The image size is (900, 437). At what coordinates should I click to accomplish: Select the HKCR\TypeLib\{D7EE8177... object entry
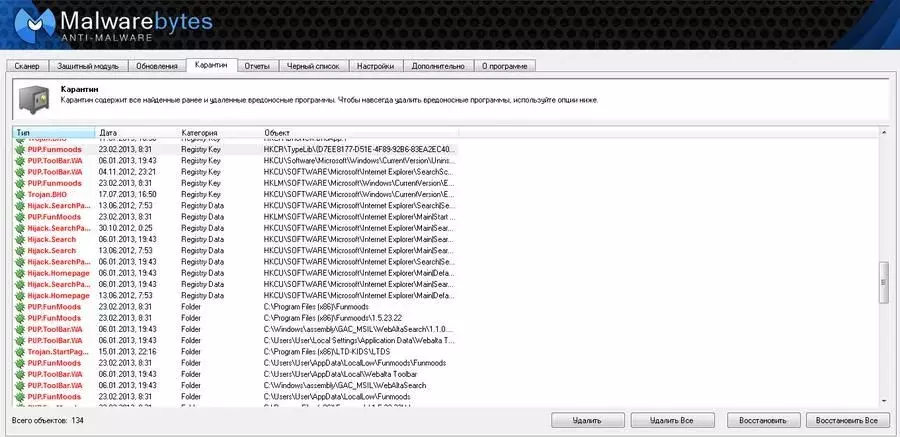tap(360, 149)
